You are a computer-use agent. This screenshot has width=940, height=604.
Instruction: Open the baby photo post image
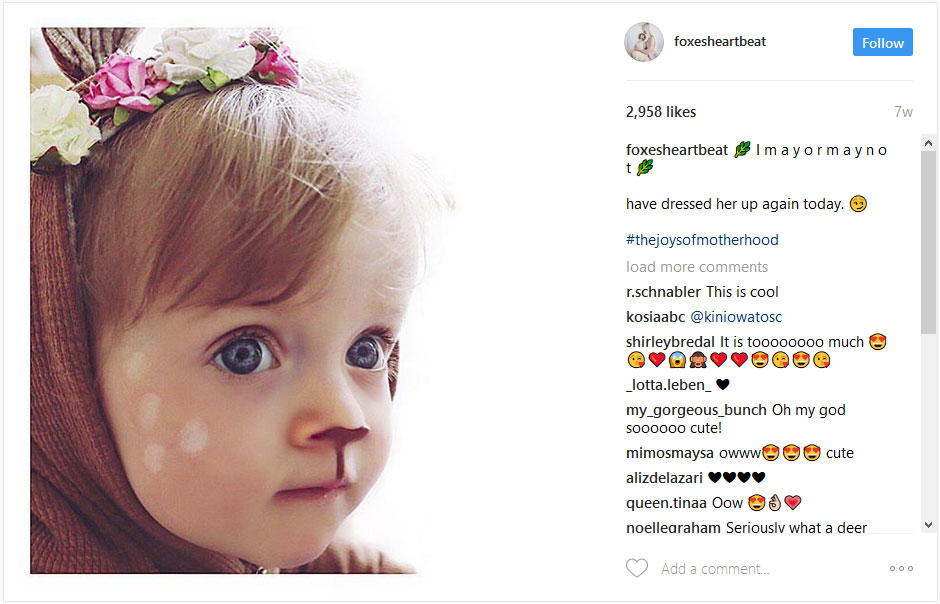(243, 300)
